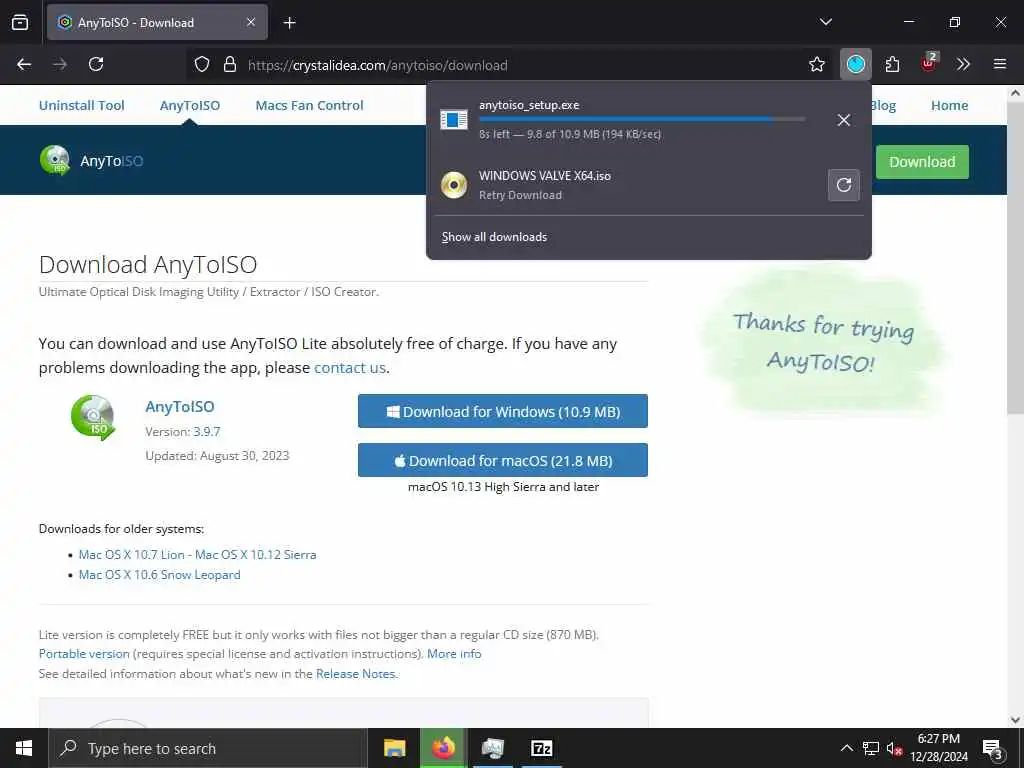Click the green Download header button
Screen dimensions: 1024x768
[922, 162]
